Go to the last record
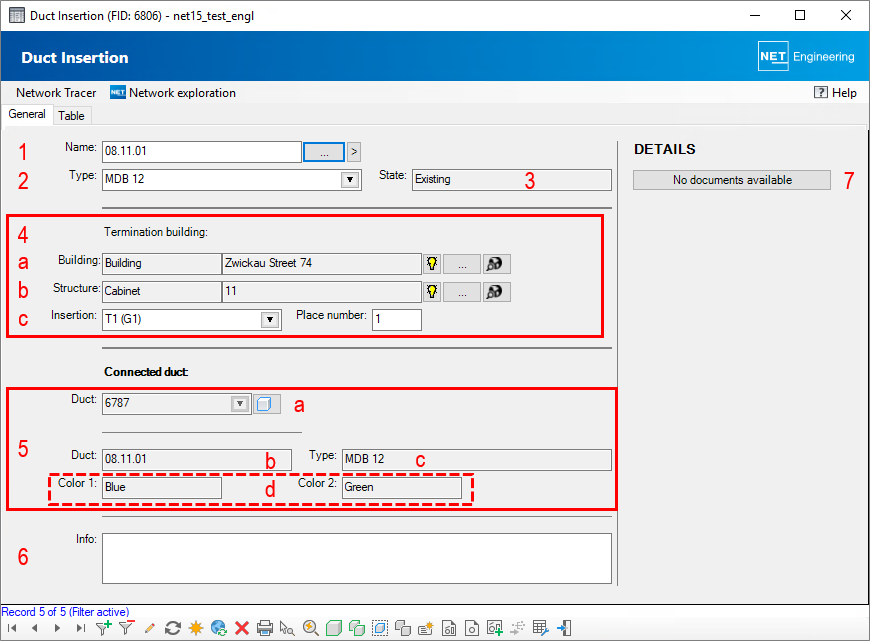Screen dimensions: 870x641 coord(80,628)
